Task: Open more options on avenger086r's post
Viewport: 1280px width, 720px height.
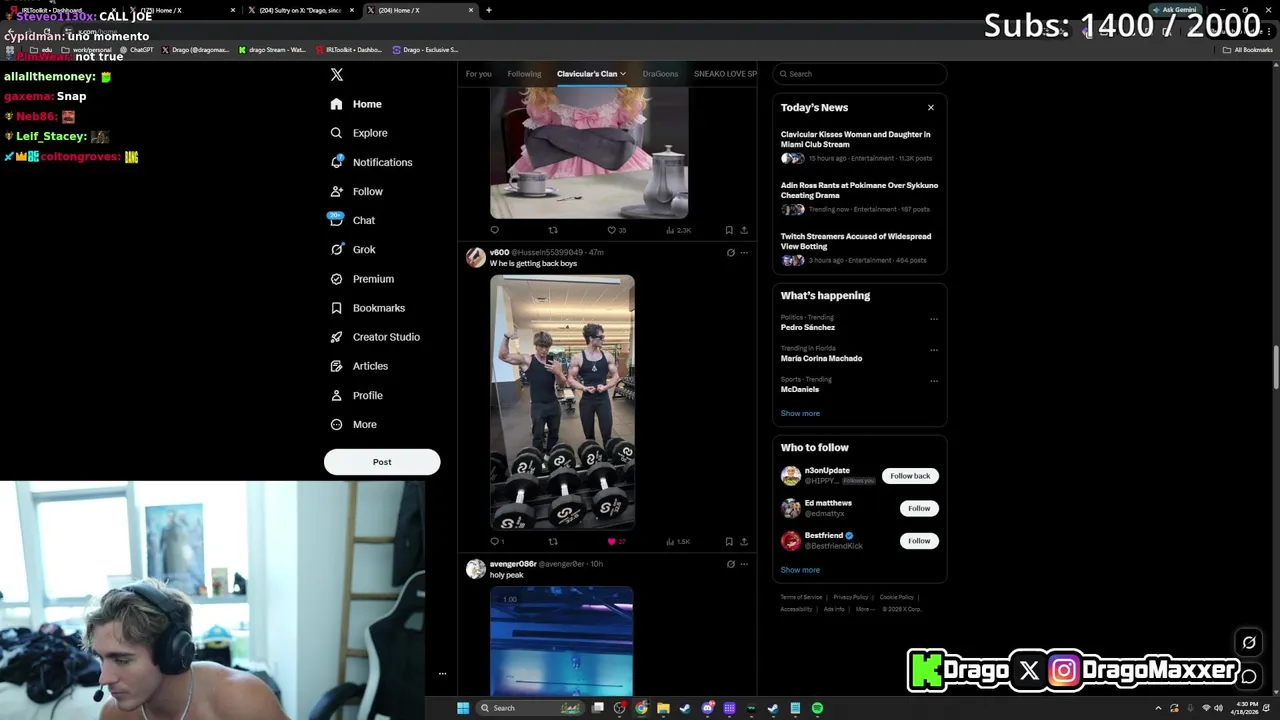Action: coord(744,564)
